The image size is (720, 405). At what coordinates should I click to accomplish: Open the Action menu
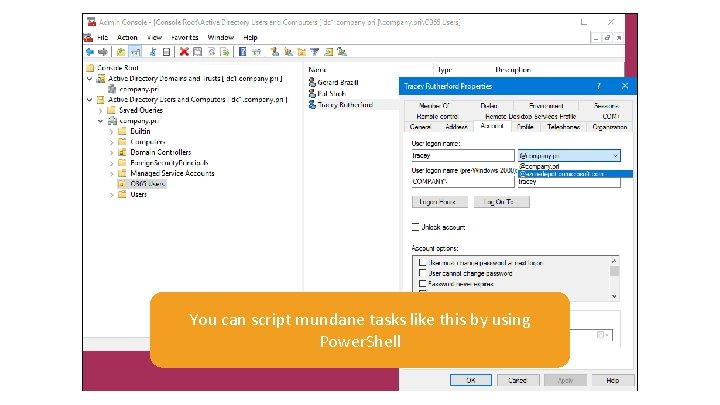coord(127,37)
